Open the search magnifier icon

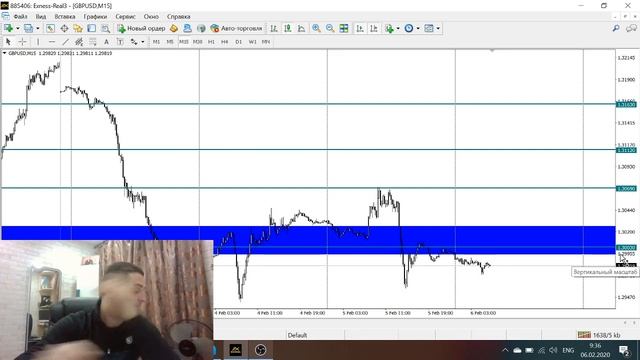point(616,28)
